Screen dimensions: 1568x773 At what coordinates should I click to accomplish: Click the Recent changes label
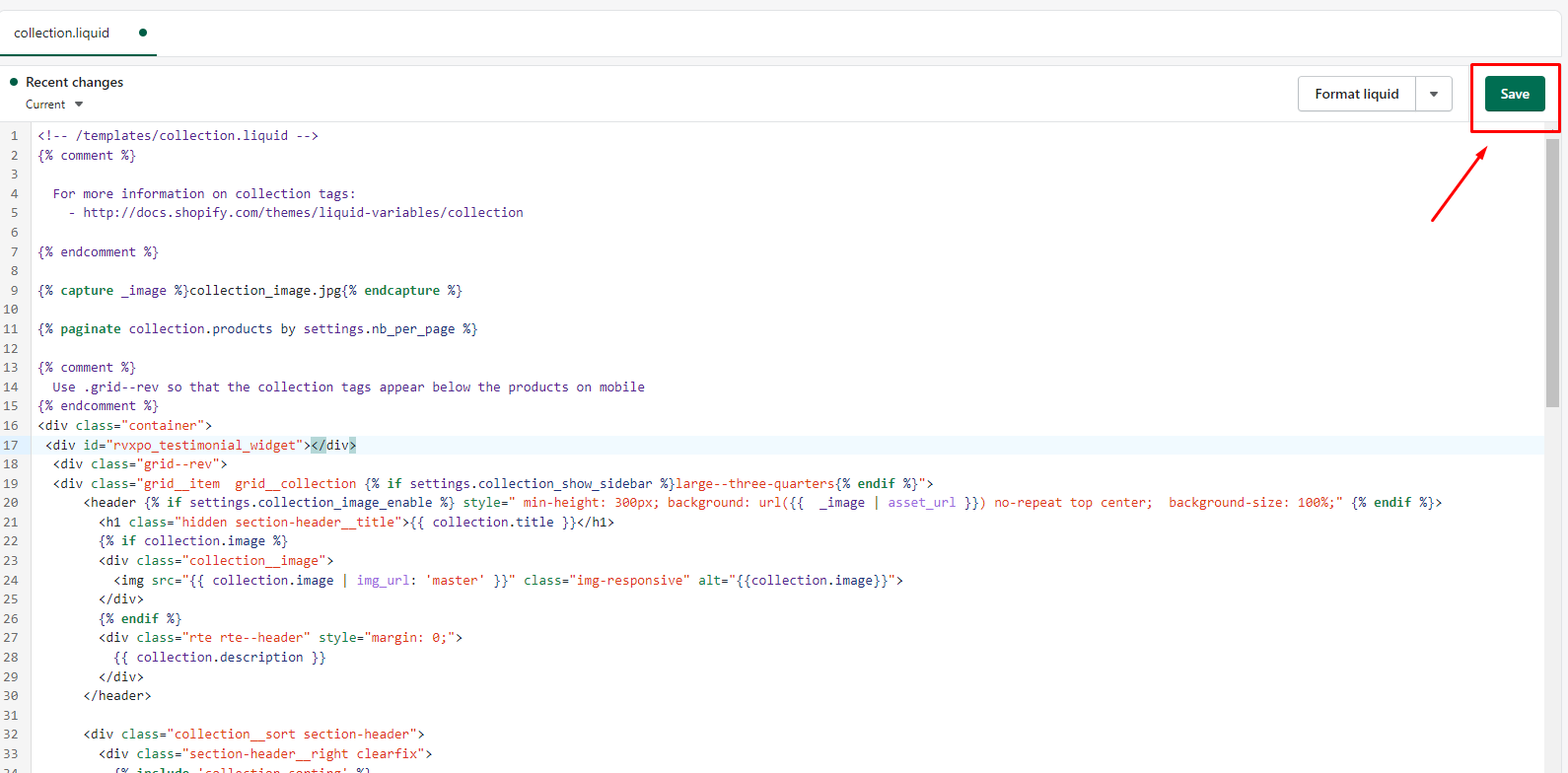click(75, 82)
